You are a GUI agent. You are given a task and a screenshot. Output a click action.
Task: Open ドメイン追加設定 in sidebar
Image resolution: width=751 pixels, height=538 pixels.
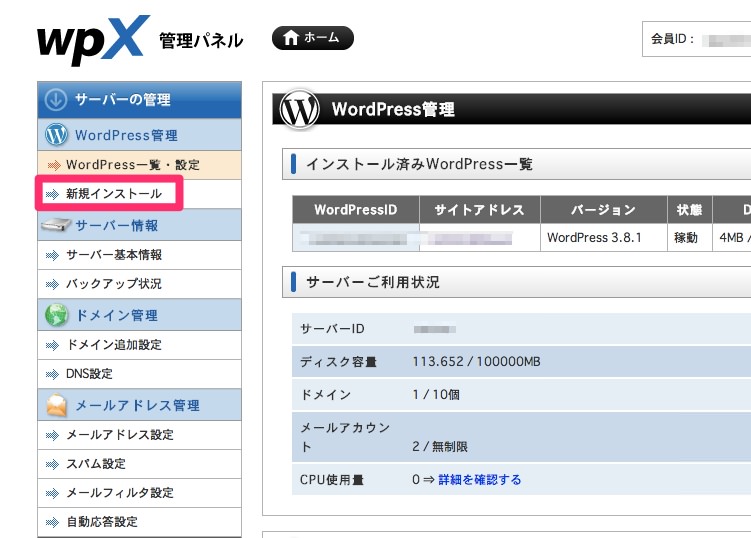coord(139,345)
